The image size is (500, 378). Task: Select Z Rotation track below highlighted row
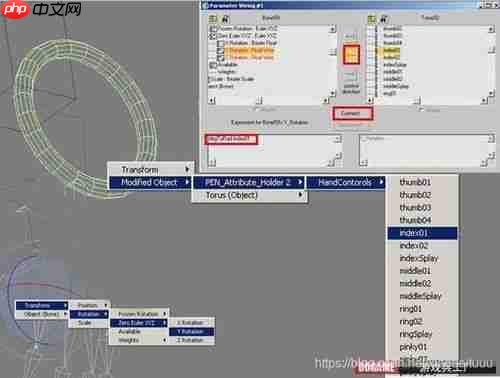[x=249, y=57]
